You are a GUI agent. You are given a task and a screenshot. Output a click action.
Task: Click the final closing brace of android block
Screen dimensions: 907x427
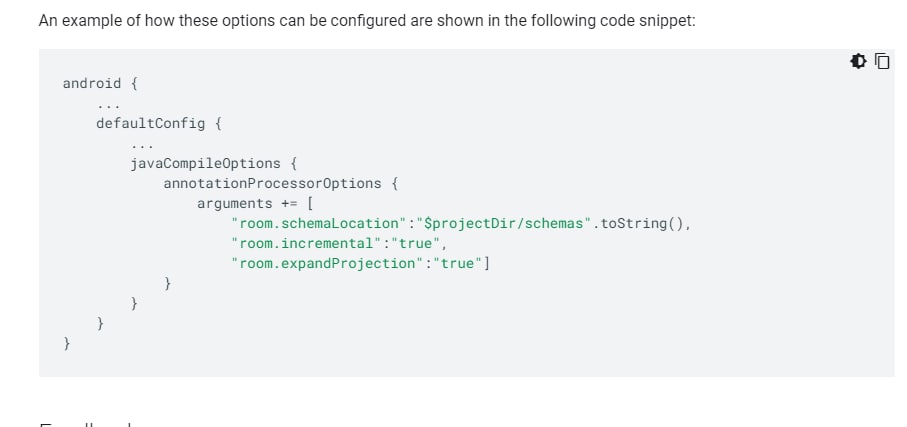67,343
